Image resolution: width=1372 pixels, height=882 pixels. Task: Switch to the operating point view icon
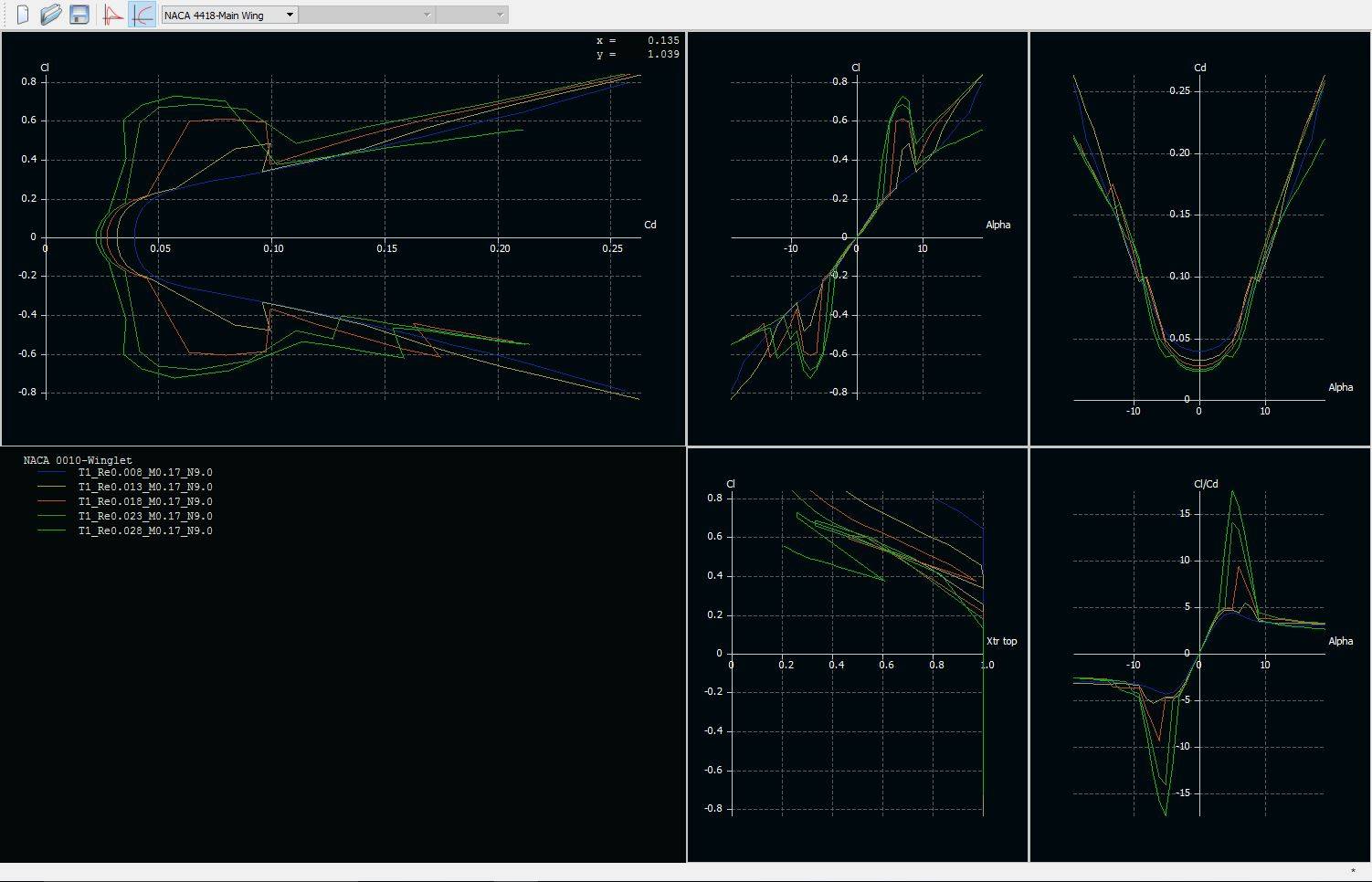113,15
